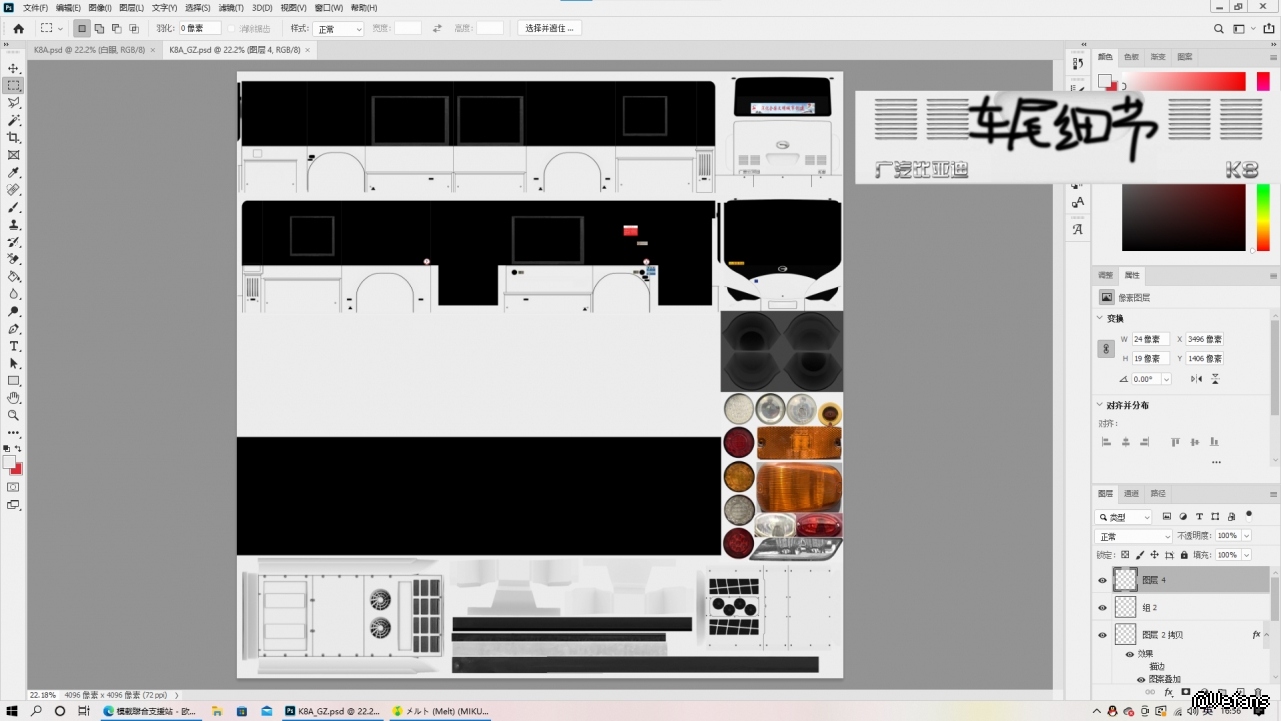Open the layer blend mode dropdown
Viewport: 1281px width, 721px height.
coord(1134,536)
